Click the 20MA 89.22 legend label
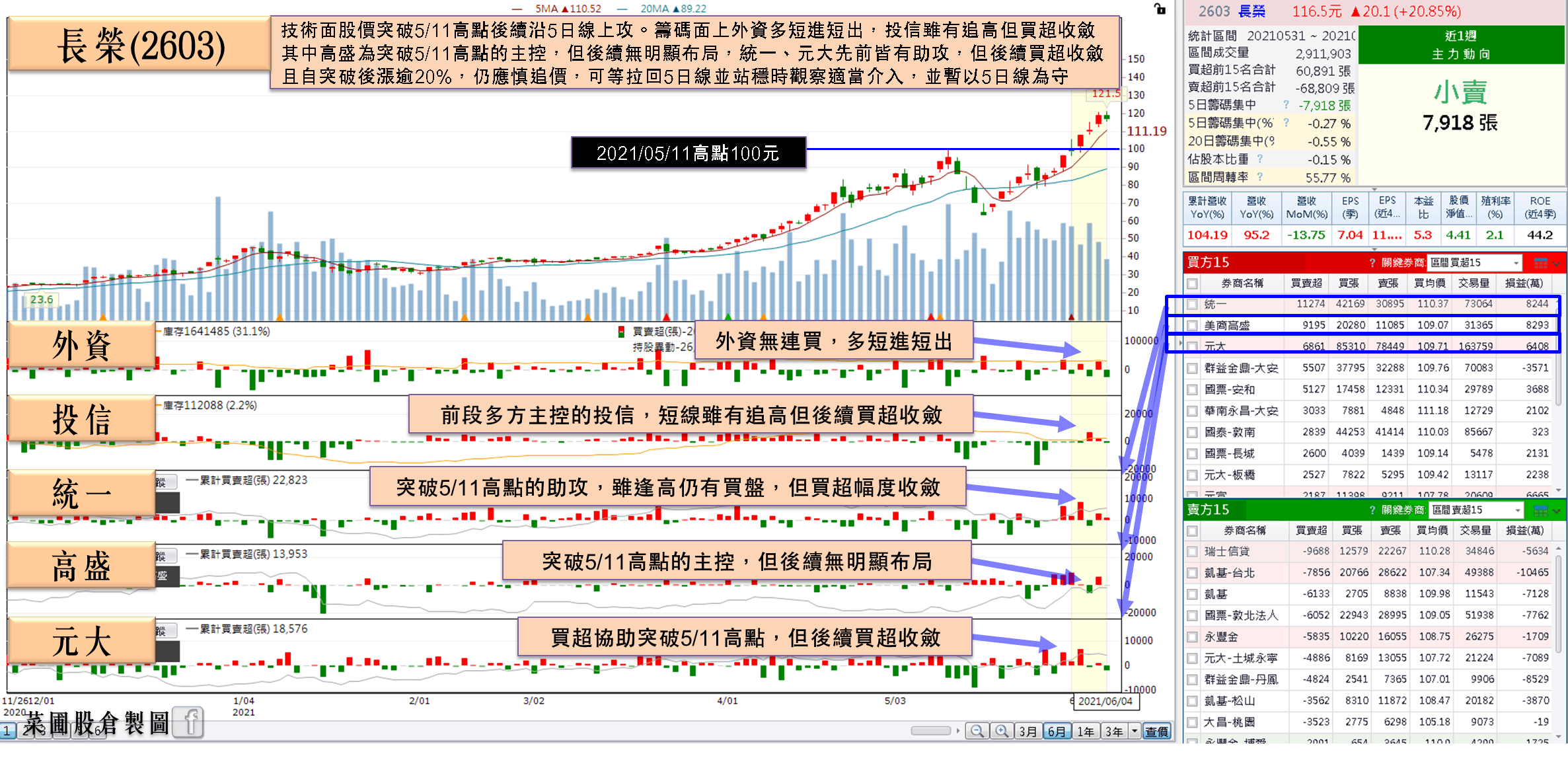 tap(673, 9)
